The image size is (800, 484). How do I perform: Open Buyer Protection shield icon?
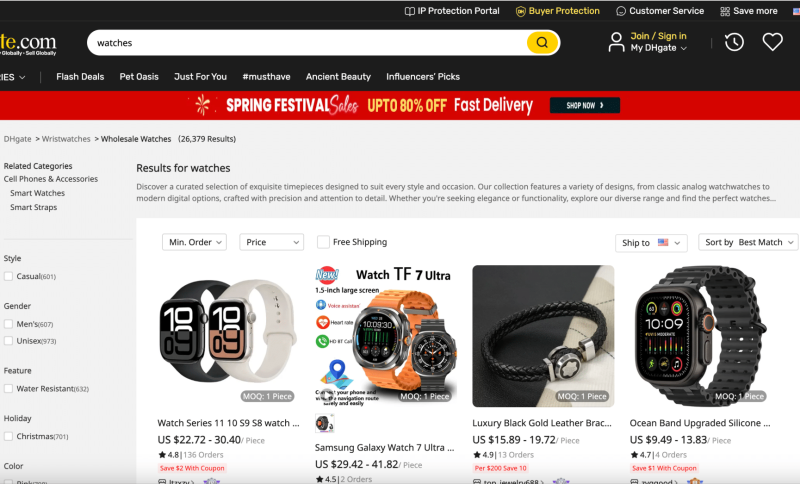click(x=520, y=11)
